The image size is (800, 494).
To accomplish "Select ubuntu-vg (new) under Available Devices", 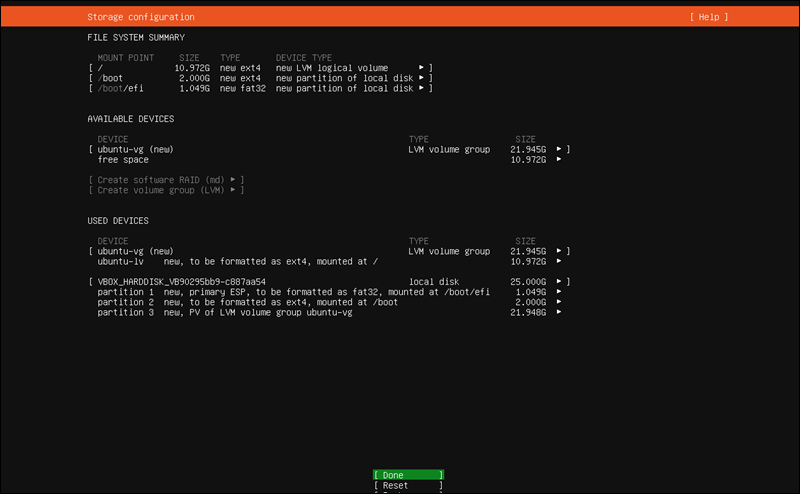I will pos(329,149).
